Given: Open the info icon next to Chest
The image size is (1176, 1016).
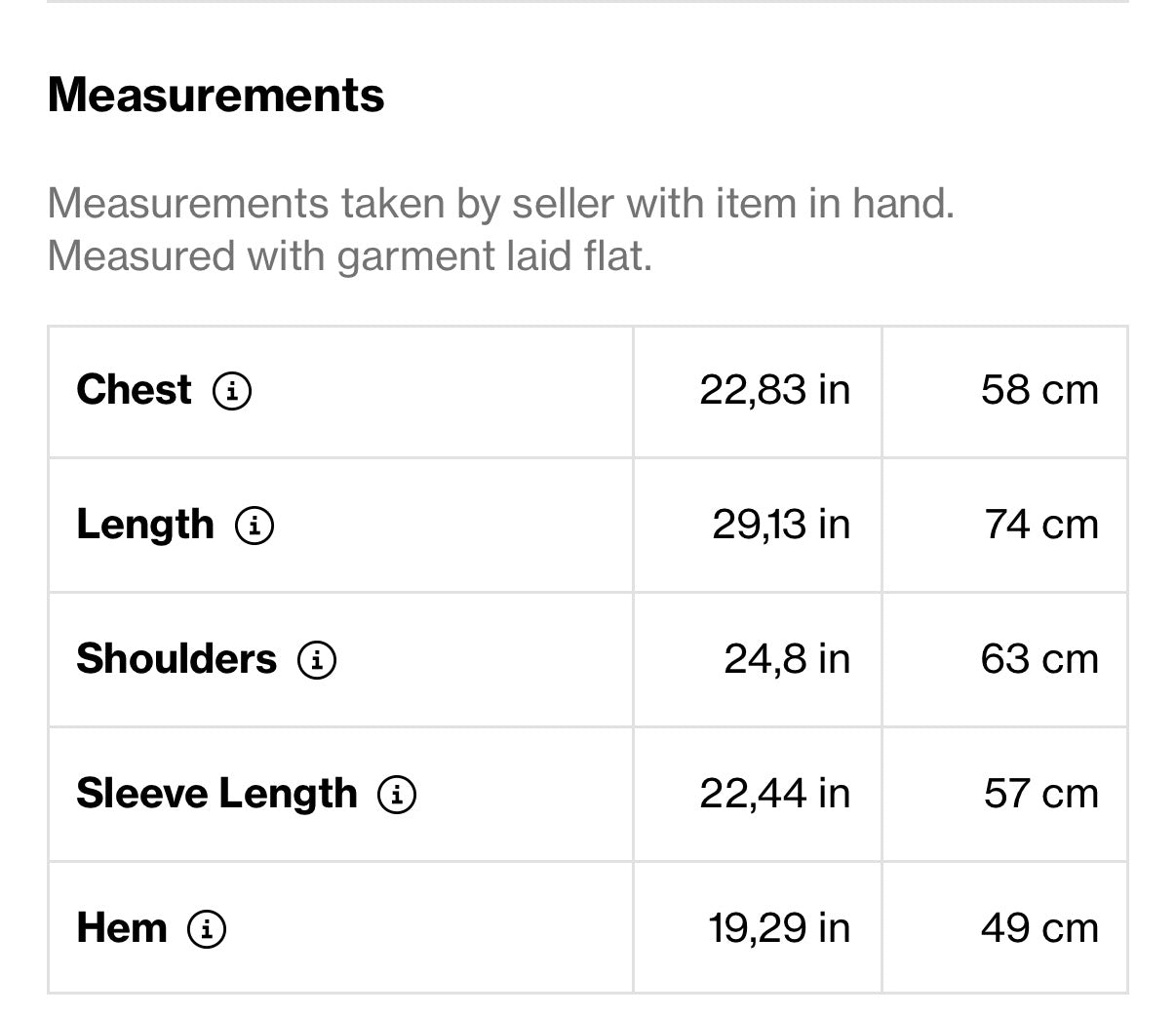Looking at the screenshot, I should click(x=232, y=391).
